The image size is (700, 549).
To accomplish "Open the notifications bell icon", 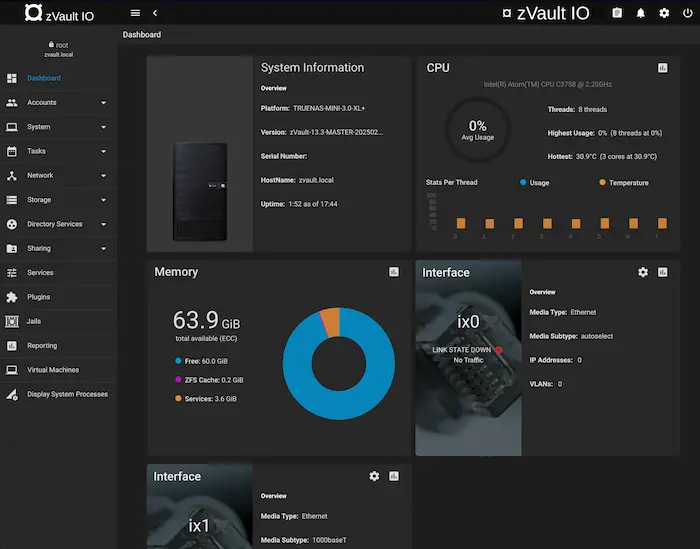I will (x=641, y=13).
